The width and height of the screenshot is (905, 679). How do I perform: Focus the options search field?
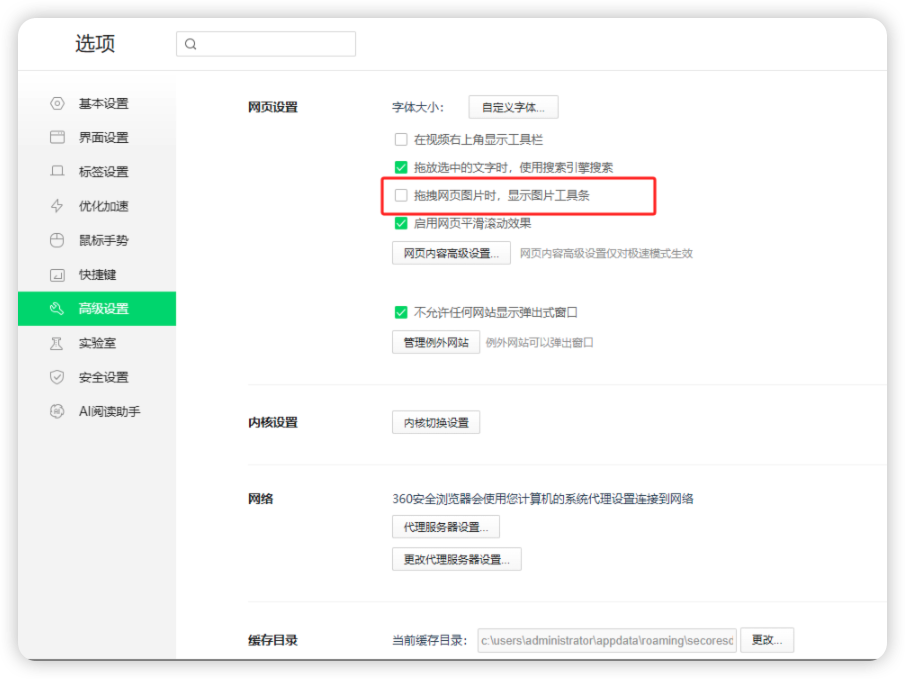266,44
